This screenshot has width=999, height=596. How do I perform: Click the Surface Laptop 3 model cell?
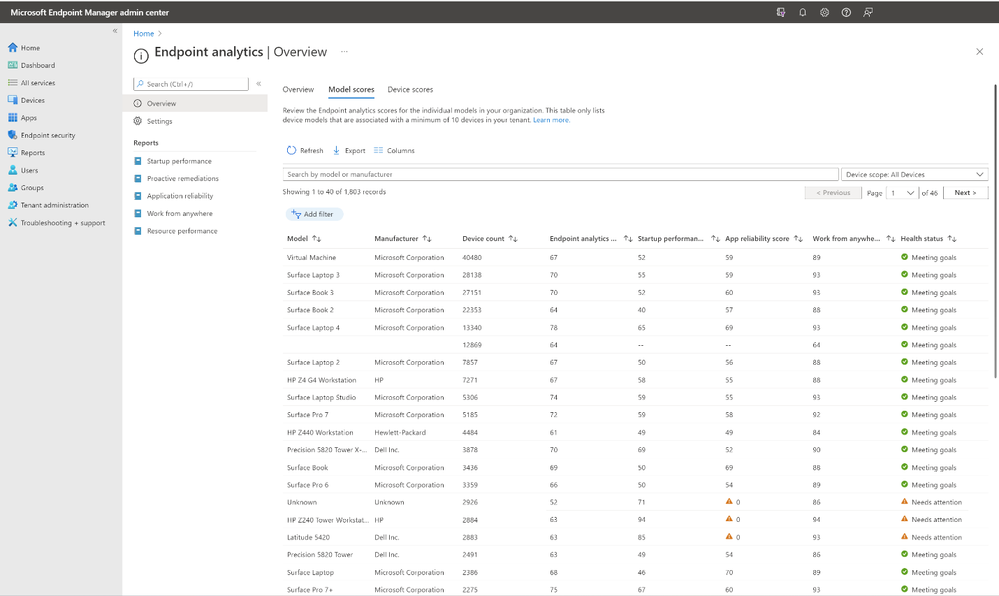click(313, 275)
